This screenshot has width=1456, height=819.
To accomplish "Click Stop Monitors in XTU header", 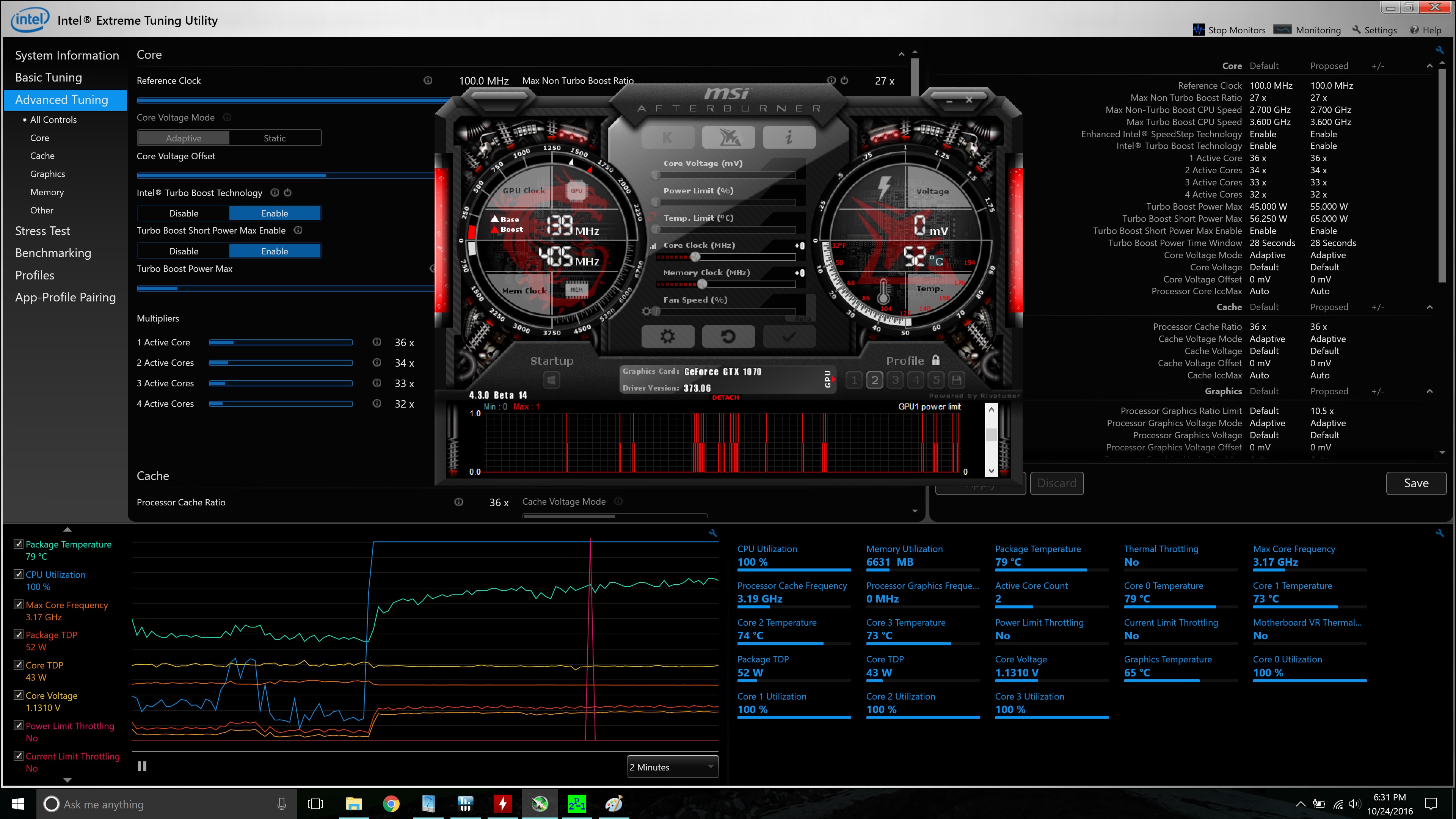I will click(x=1229, y=30).
